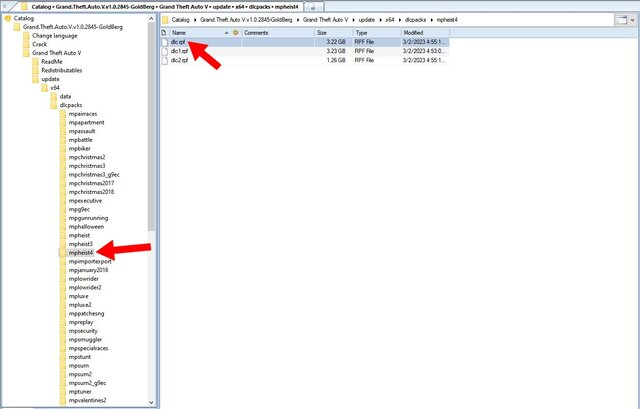
Task: Click the Catalog star icon
Action: coord(7,18)
